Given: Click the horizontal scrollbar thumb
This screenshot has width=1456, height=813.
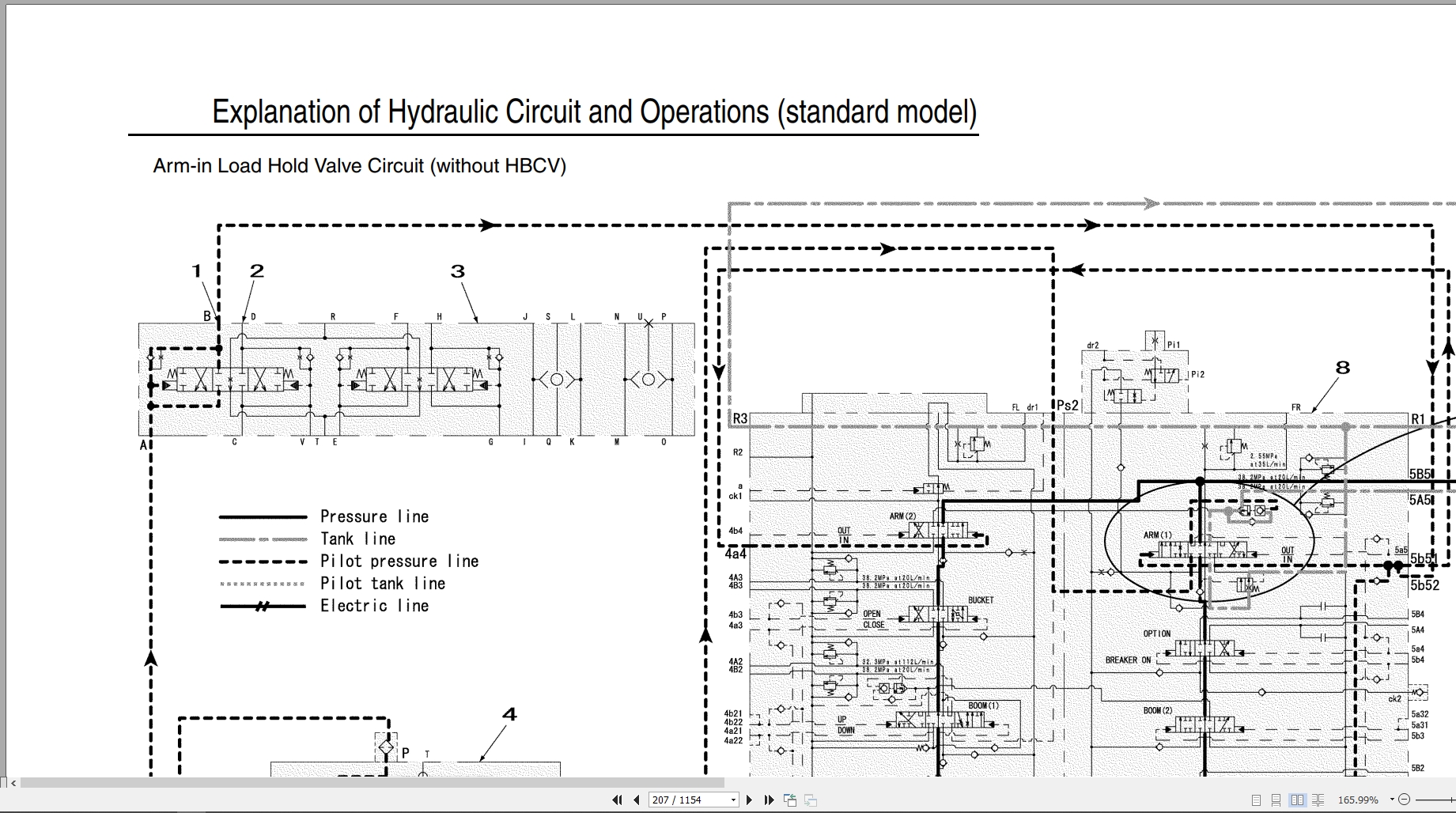Looking at the screenshot, I should (373, 783).
